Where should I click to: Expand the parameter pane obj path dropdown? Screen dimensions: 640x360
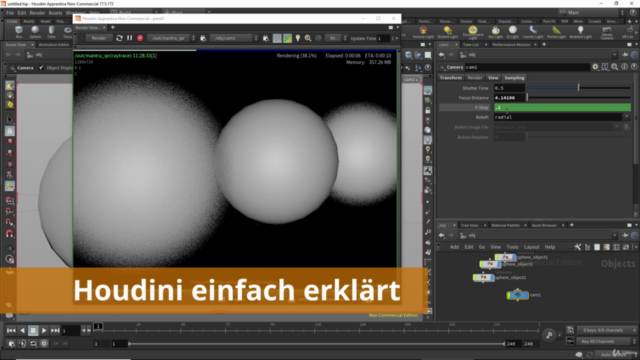tap(615, 55)
